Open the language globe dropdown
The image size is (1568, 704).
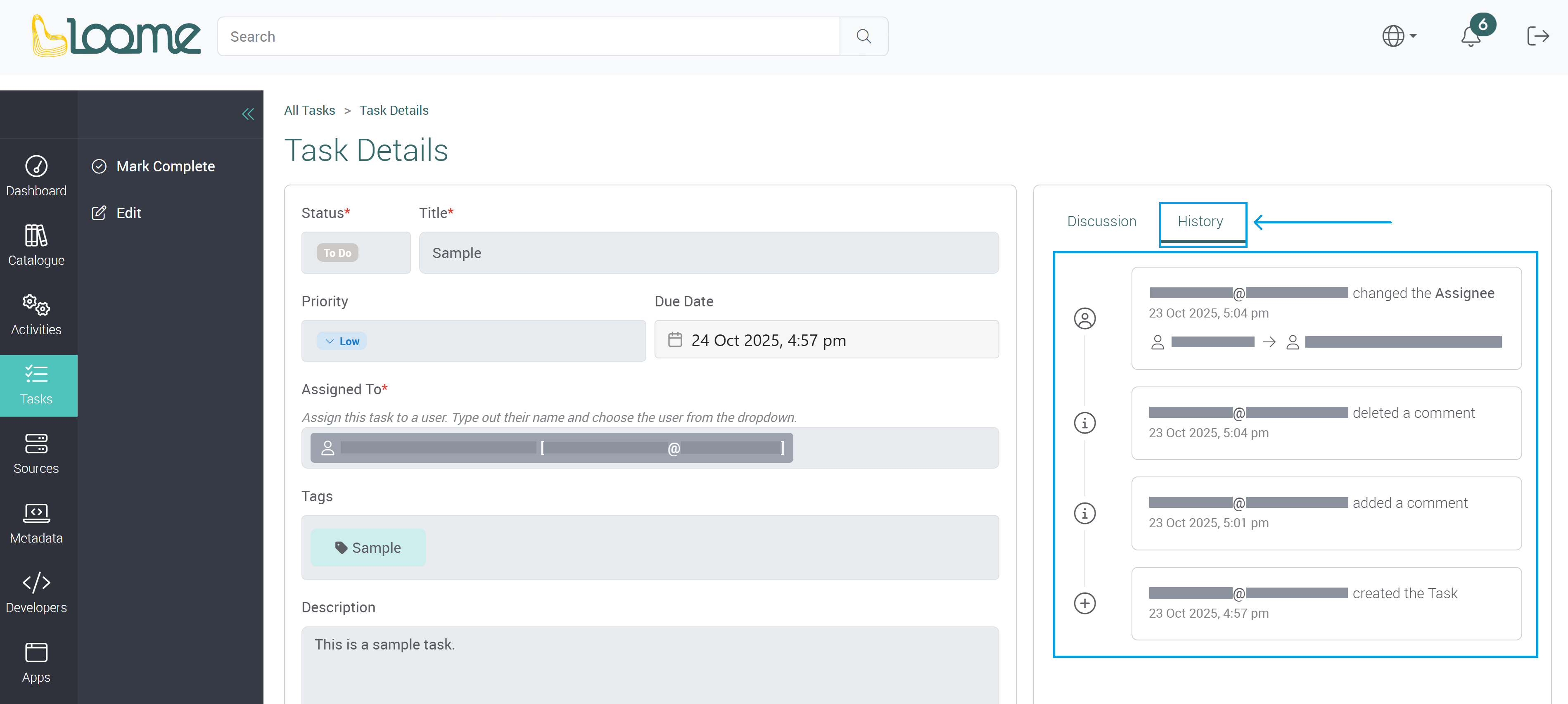click(x=1397, y=36)
